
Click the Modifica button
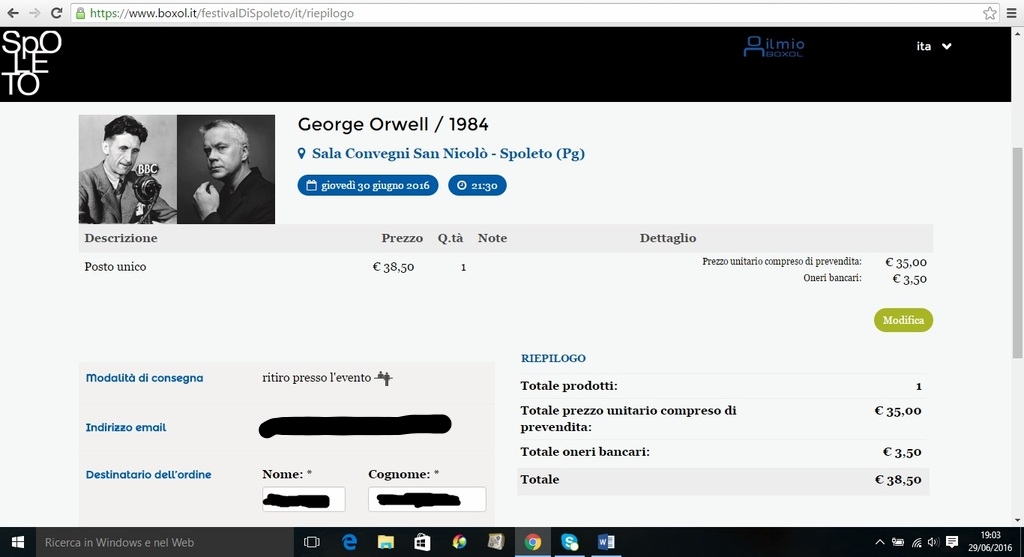pos(903,320)
